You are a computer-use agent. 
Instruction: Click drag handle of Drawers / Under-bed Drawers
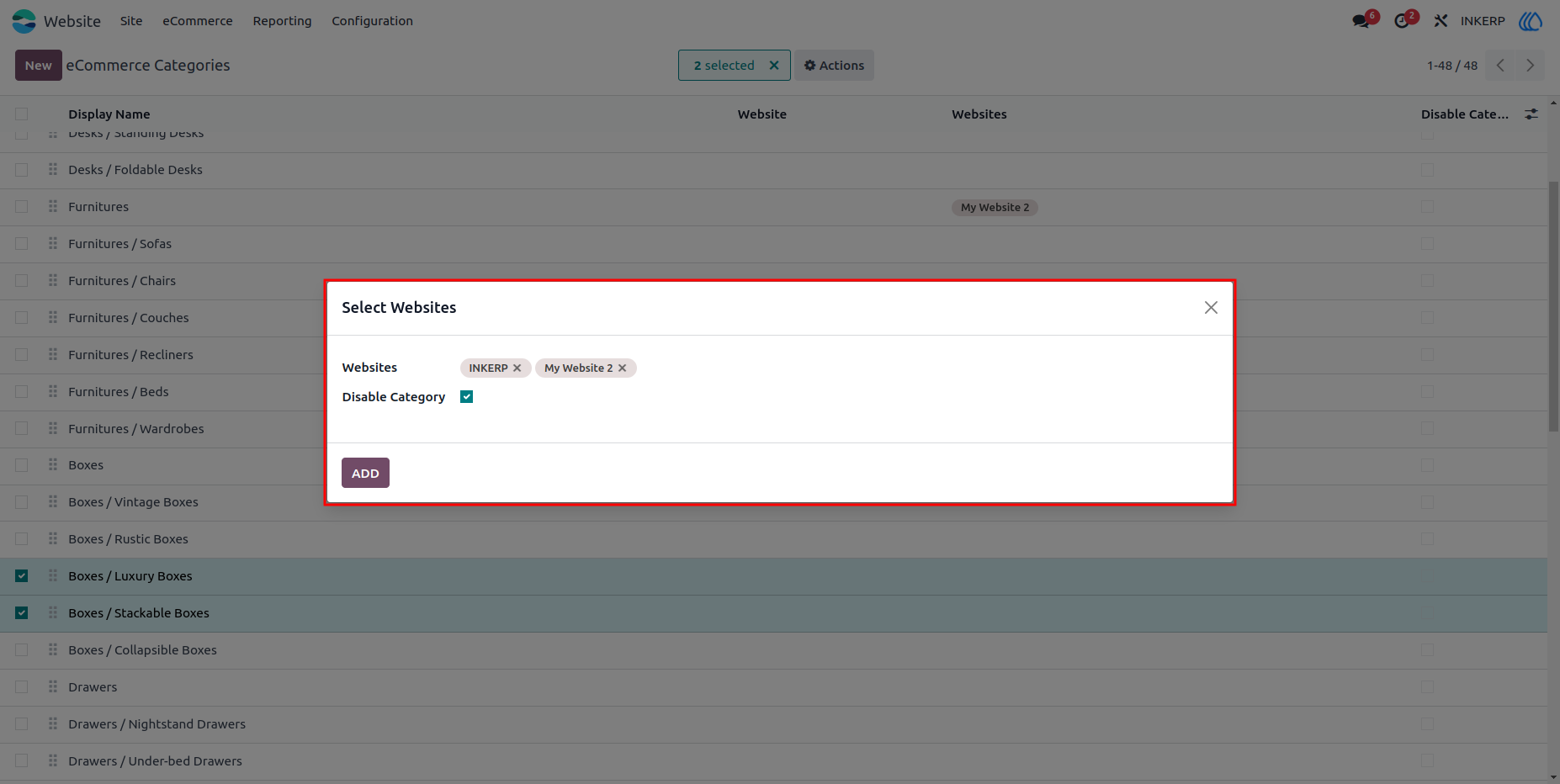click(x=53, y=760)
